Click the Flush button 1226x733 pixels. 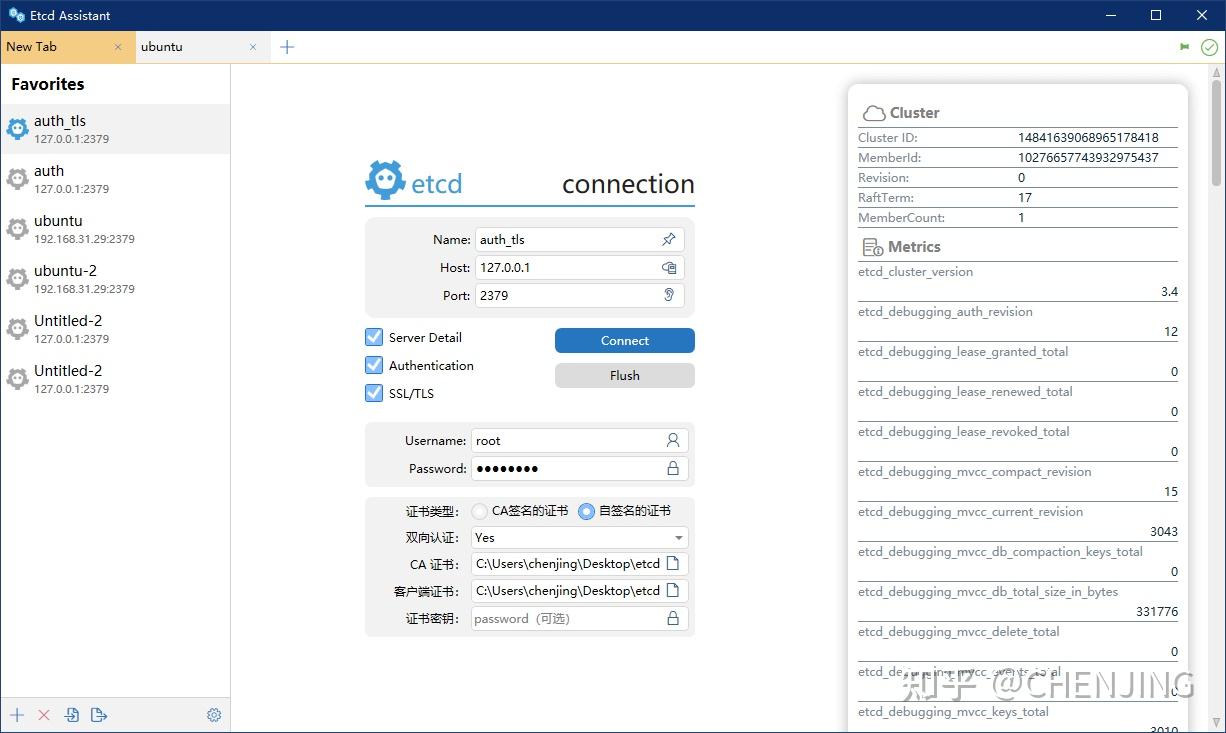624,375
